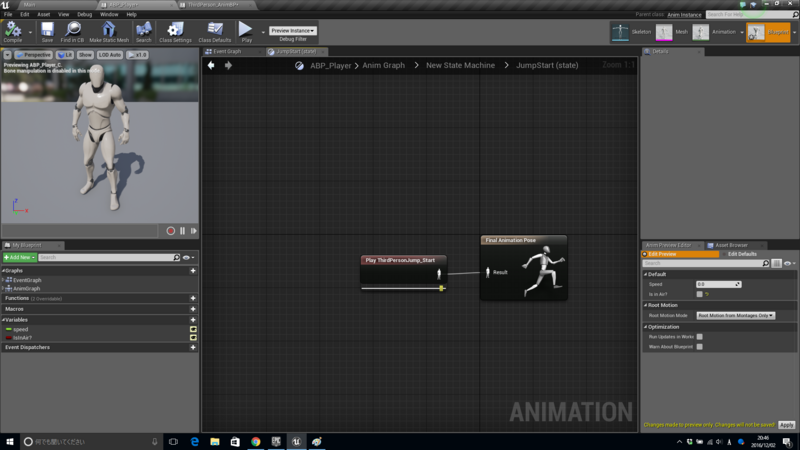
Task: Open the LOD Auto menu button
Action: click(x=110, y=55)
